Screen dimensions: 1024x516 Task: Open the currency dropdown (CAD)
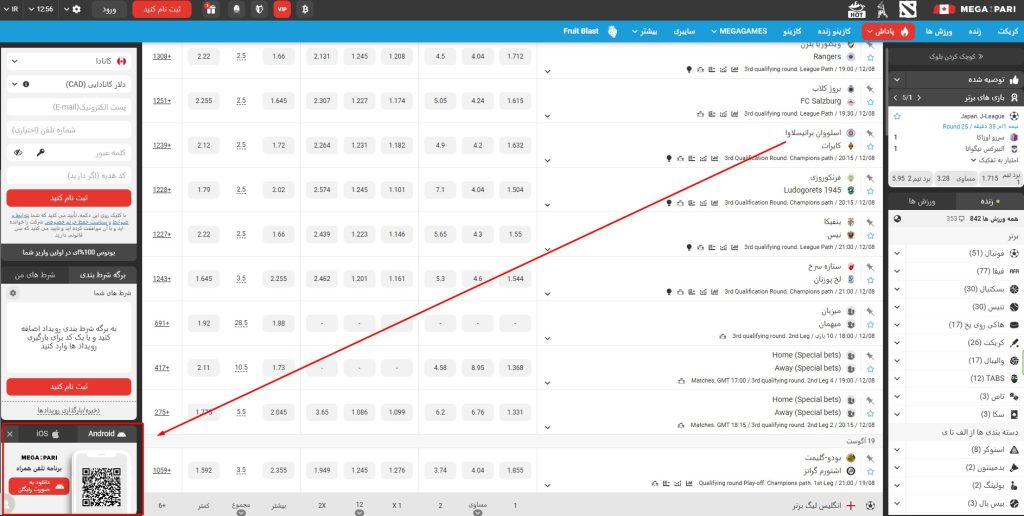tap(70, 84)
